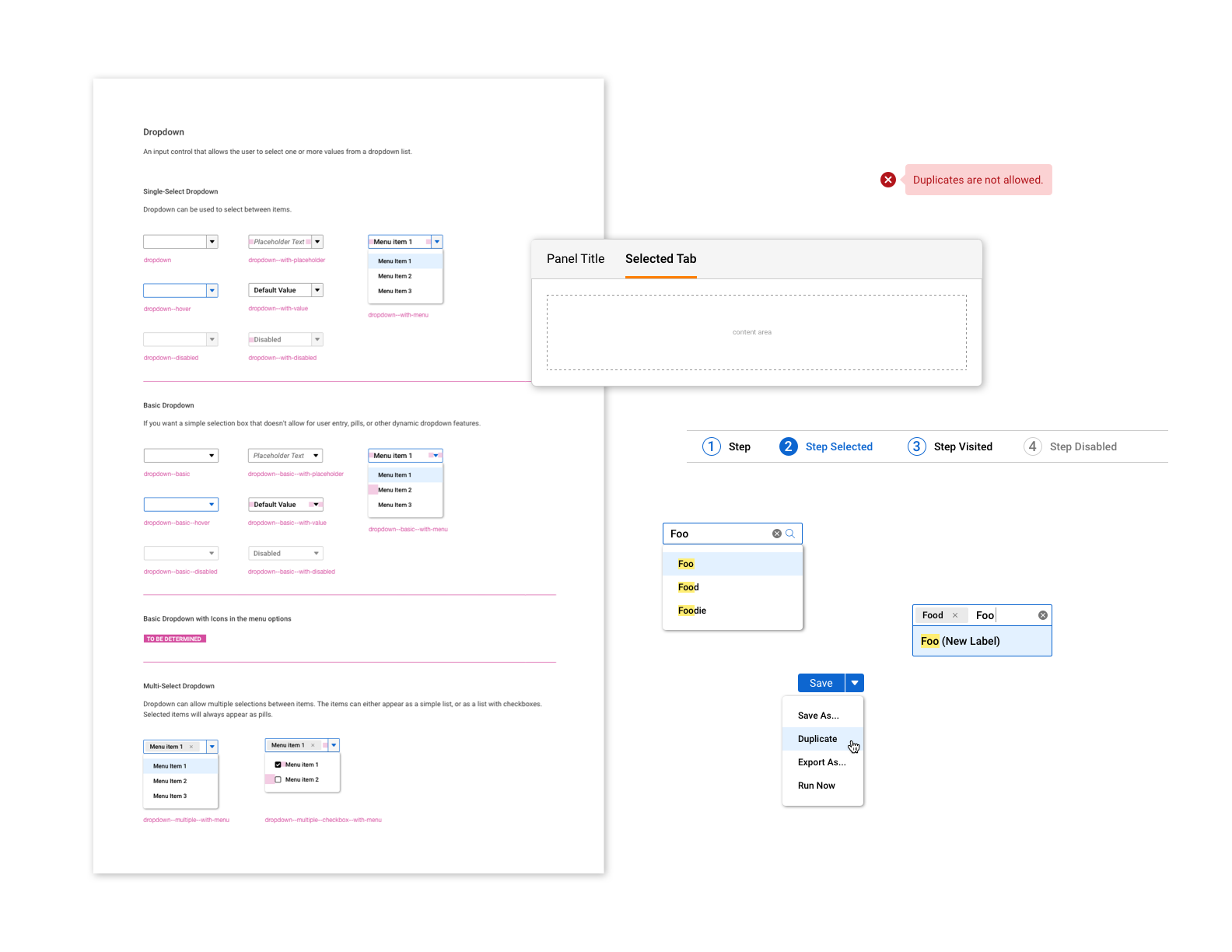Select the Foo (New Label) option
Viewport: 1232px width, 952px height.
pyautogui.click(x=982, y=641)
